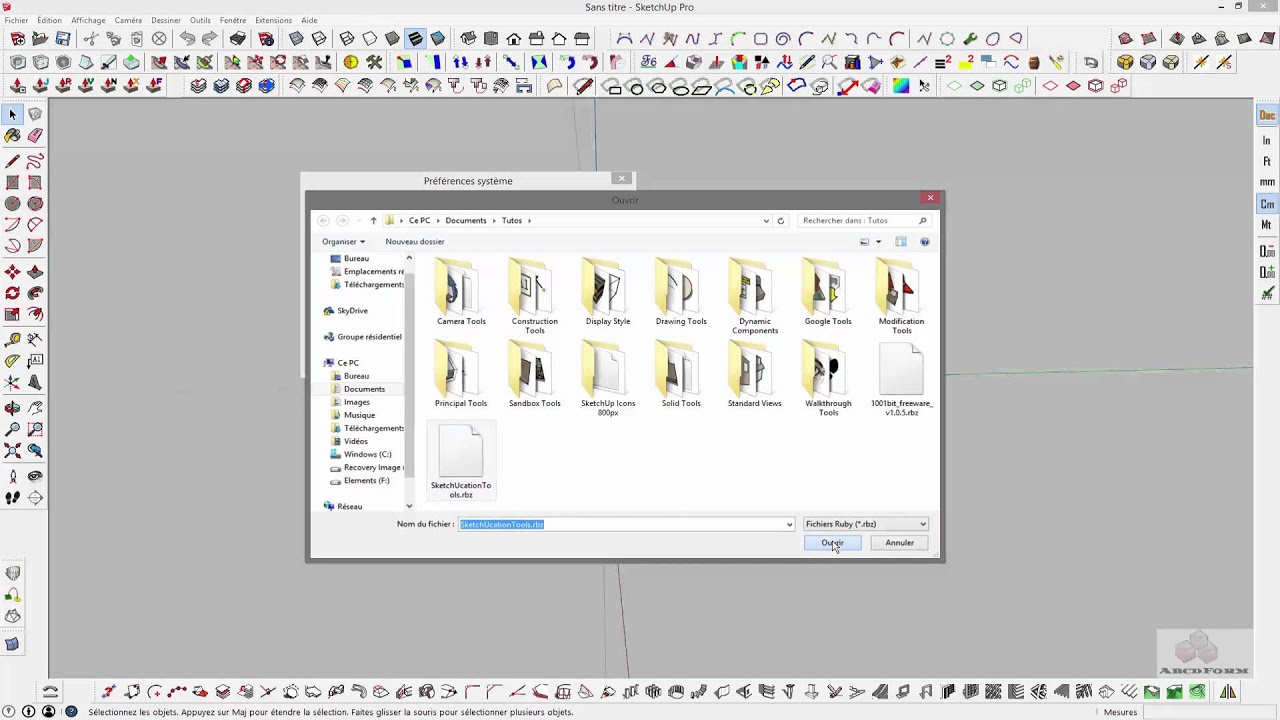Viewport: 1280px width, 720px height.
Task: Pick the Paint Bucket tool
Action: (x=13, y=136)
